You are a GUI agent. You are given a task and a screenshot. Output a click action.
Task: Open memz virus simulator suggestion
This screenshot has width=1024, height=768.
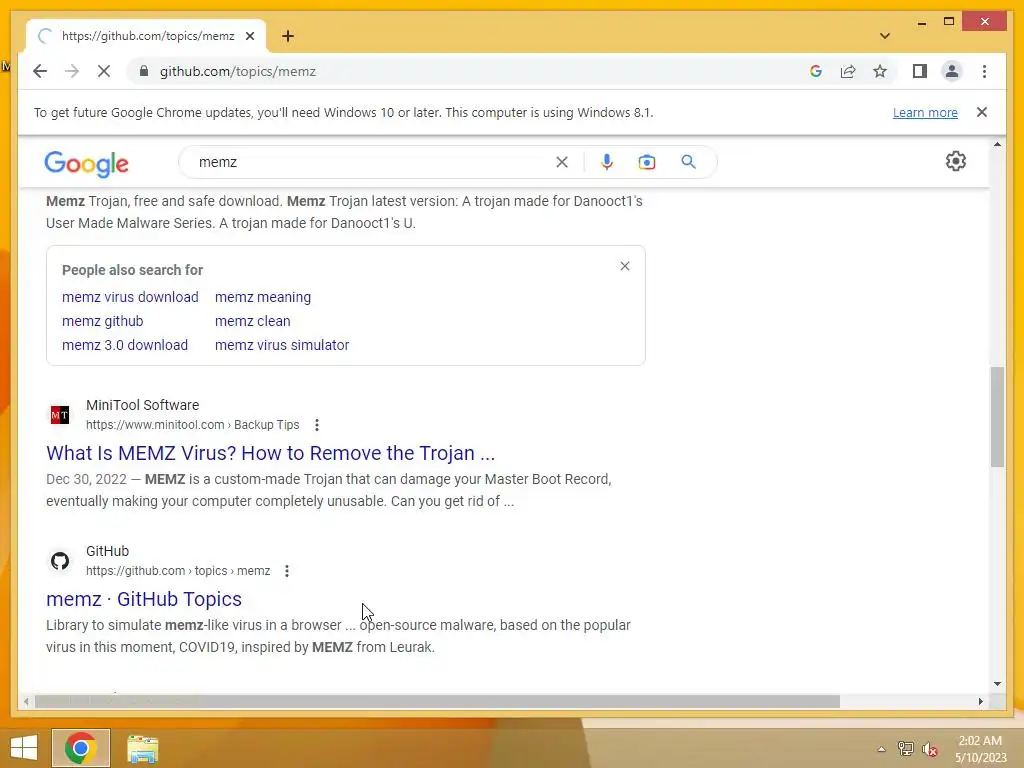pyautogui.click(x=282, y=345)
